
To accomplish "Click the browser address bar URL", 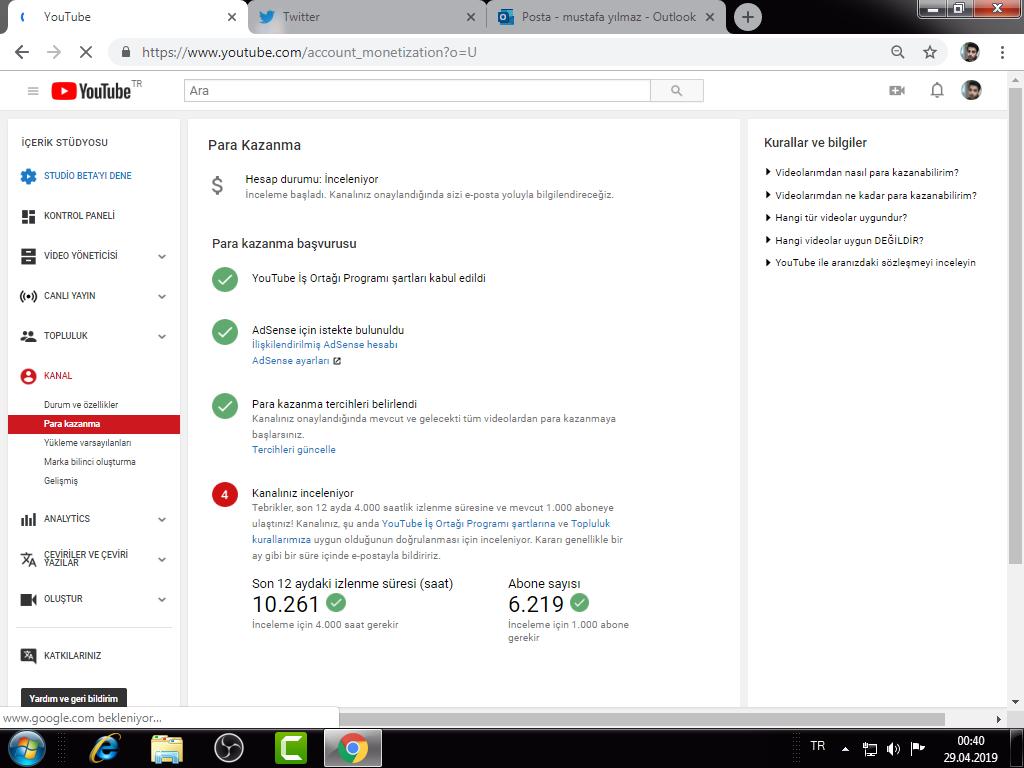I will [x=310, y=52].
